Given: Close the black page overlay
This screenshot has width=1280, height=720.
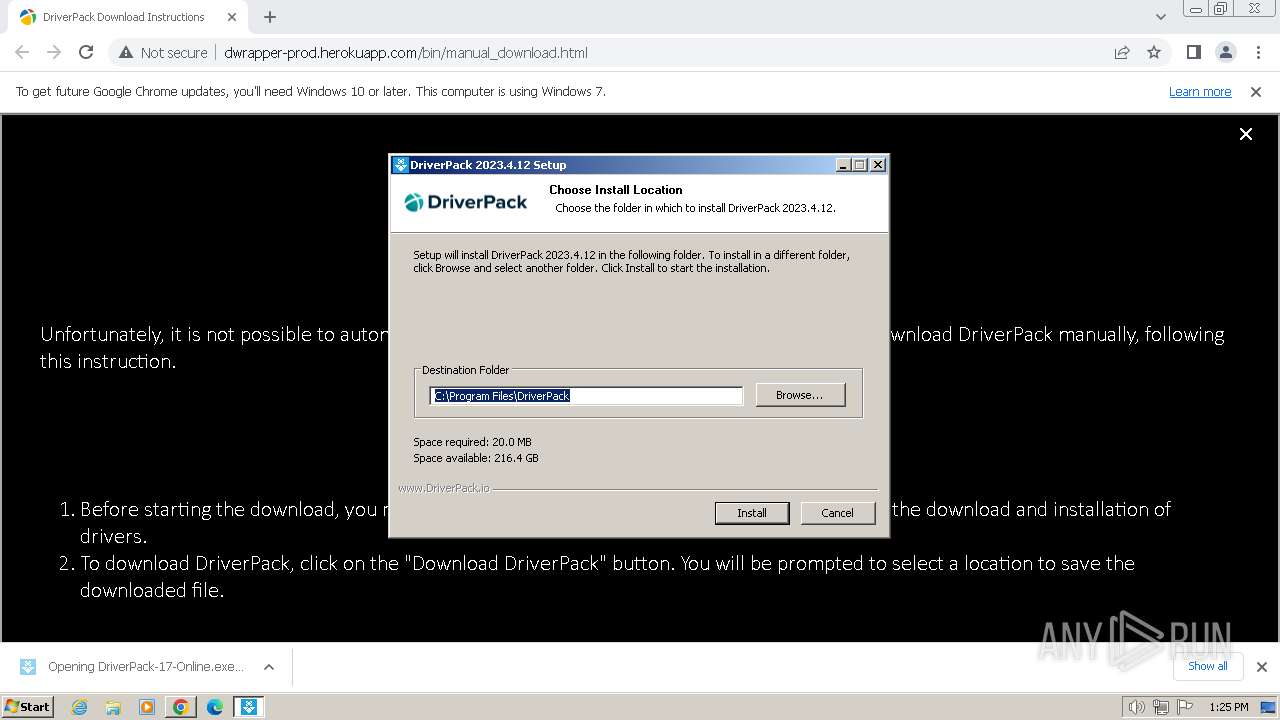Looking at the screenshot, I should (1246, 134).
